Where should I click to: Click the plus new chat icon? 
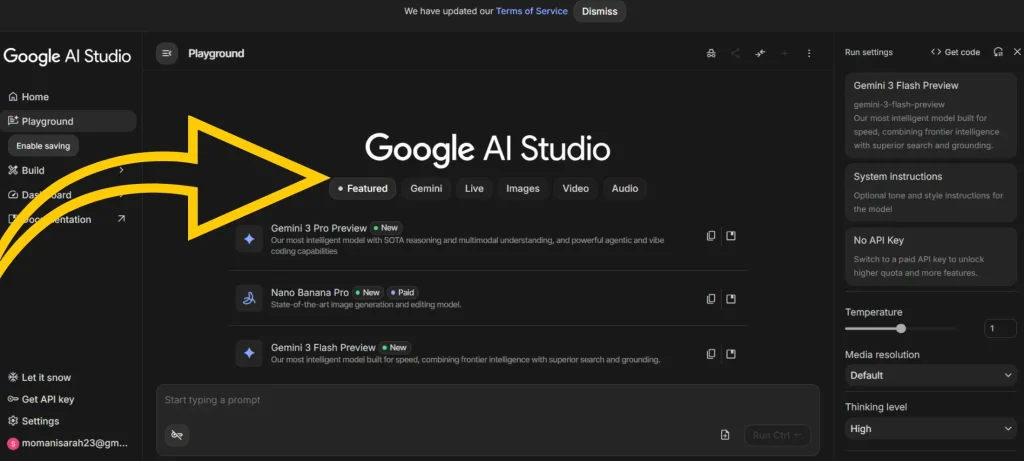click(785, 54)
